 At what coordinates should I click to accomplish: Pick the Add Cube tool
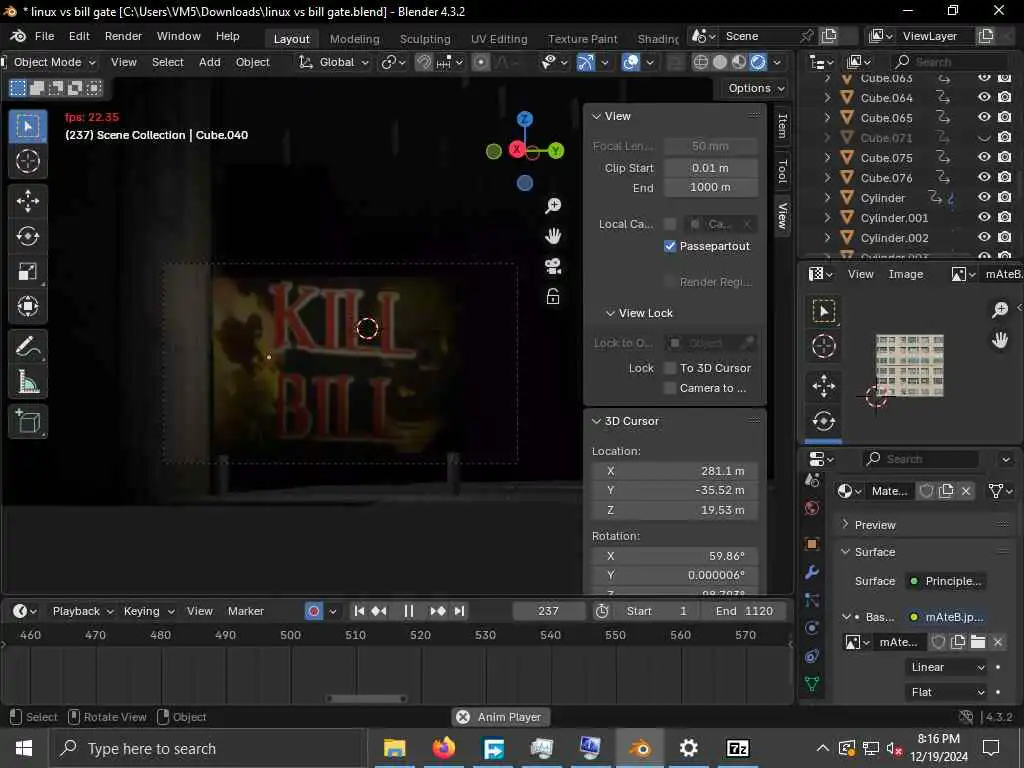tap(27, 421)
